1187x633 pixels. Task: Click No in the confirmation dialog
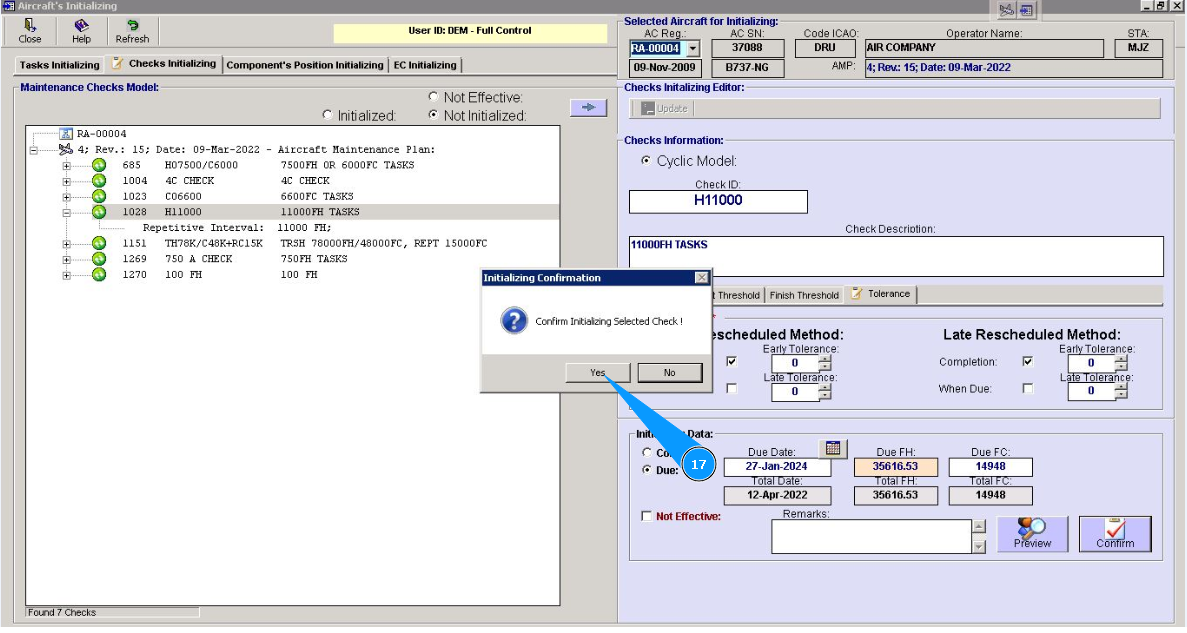click(669, 372)
